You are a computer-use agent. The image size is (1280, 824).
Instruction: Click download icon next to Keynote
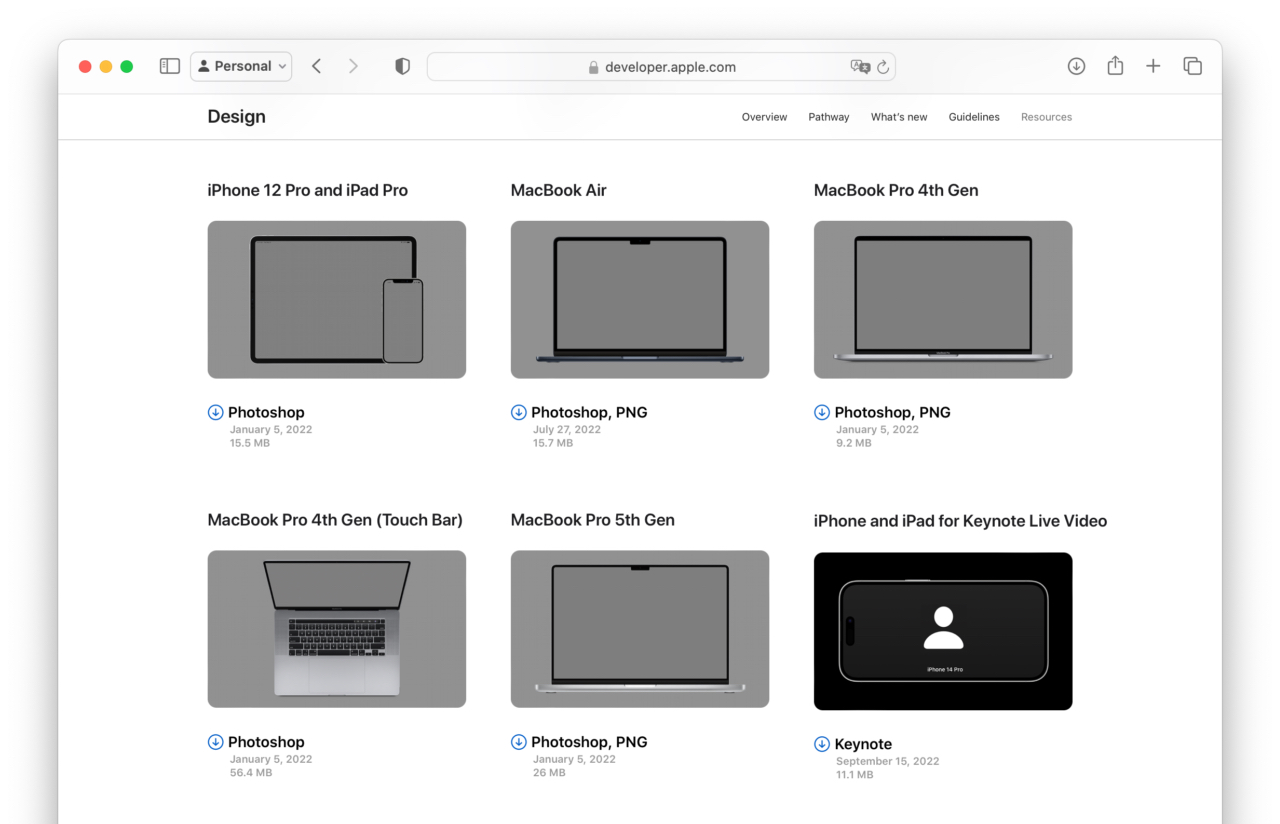click(822, 744)
